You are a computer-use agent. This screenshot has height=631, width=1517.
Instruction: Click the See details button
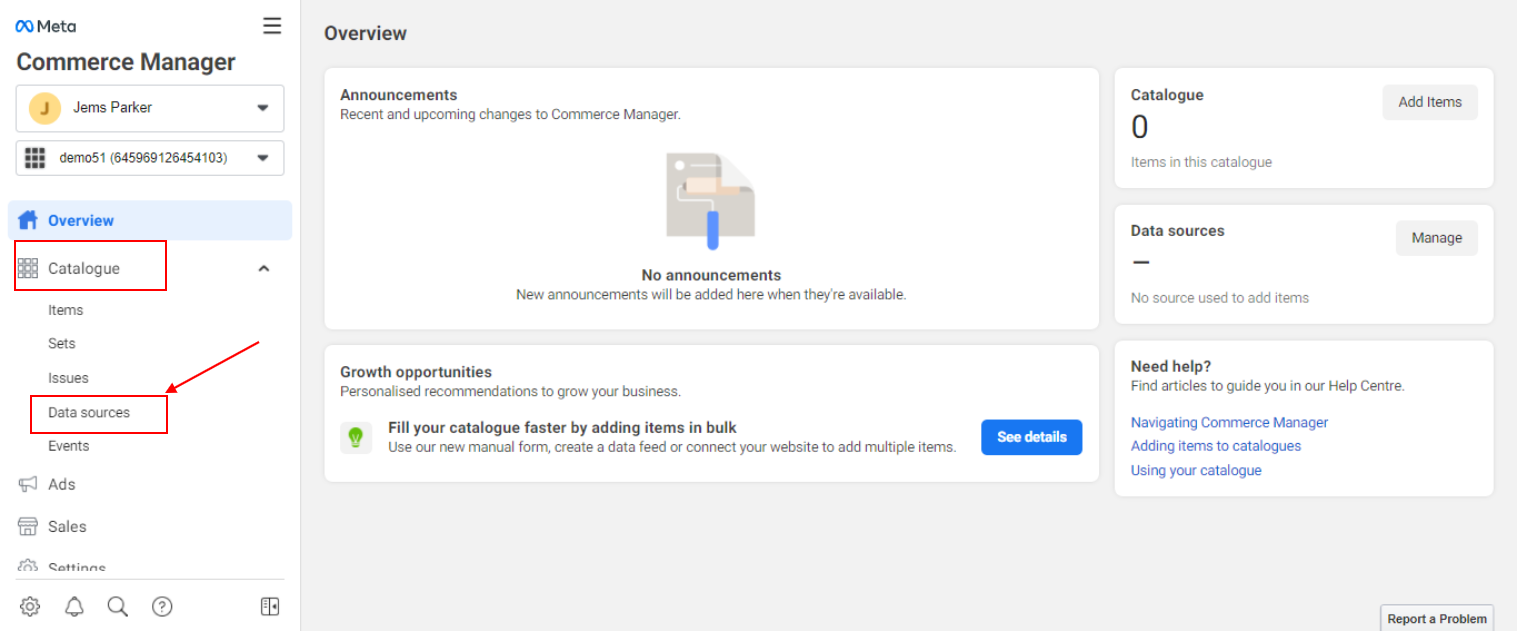[x=1032, y=437]
